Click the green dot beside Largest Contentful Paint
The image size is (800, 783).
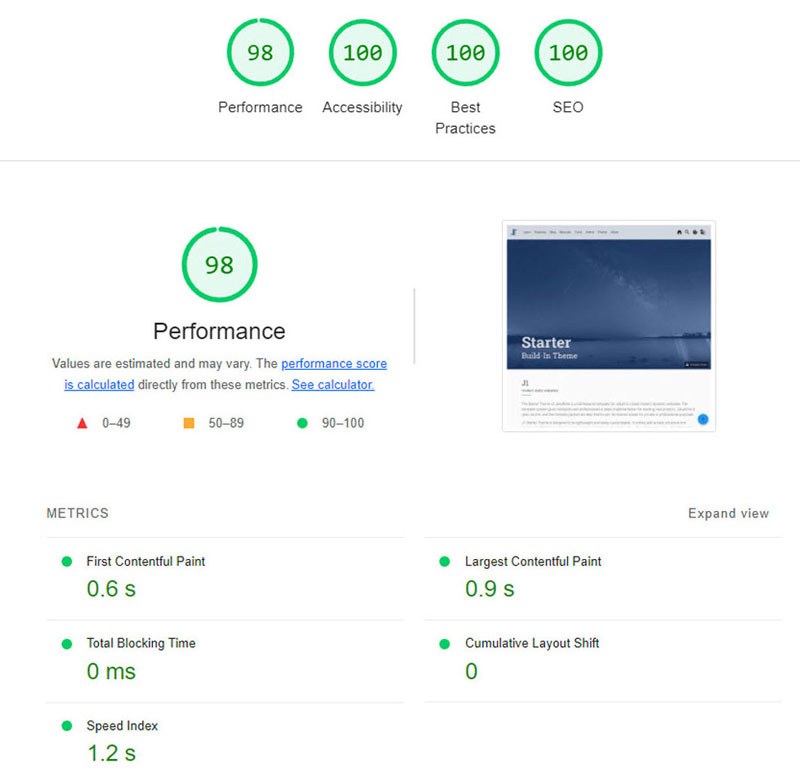click(x=445, y=562)
